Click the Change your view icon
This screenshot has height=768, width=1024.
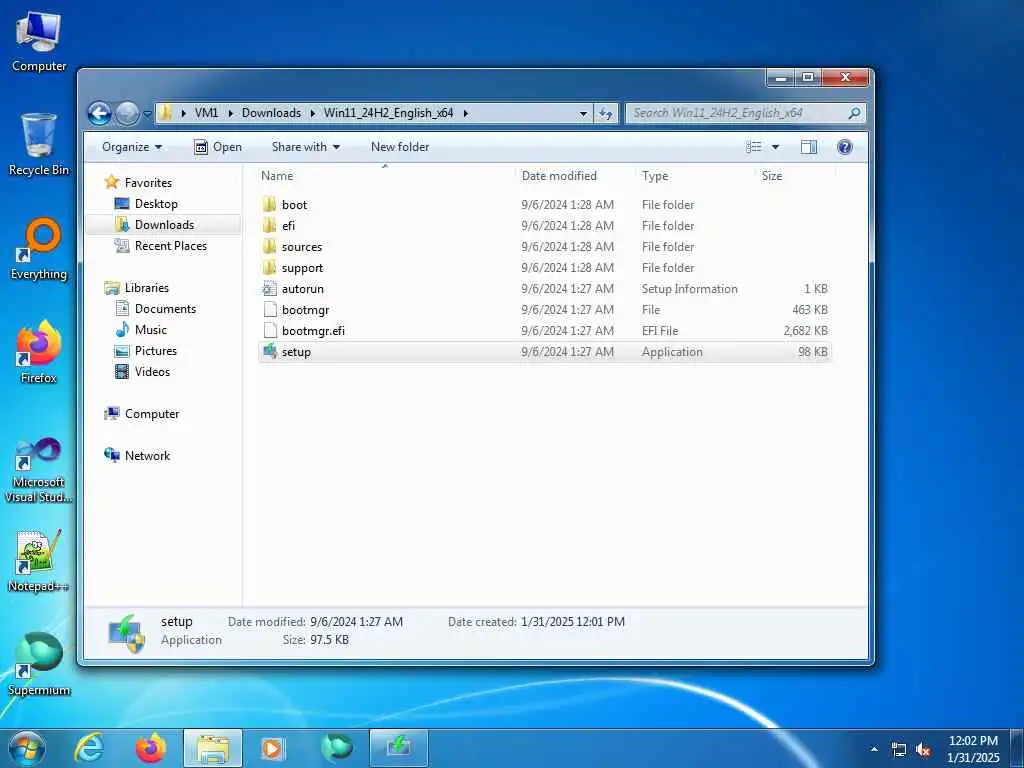754,147
